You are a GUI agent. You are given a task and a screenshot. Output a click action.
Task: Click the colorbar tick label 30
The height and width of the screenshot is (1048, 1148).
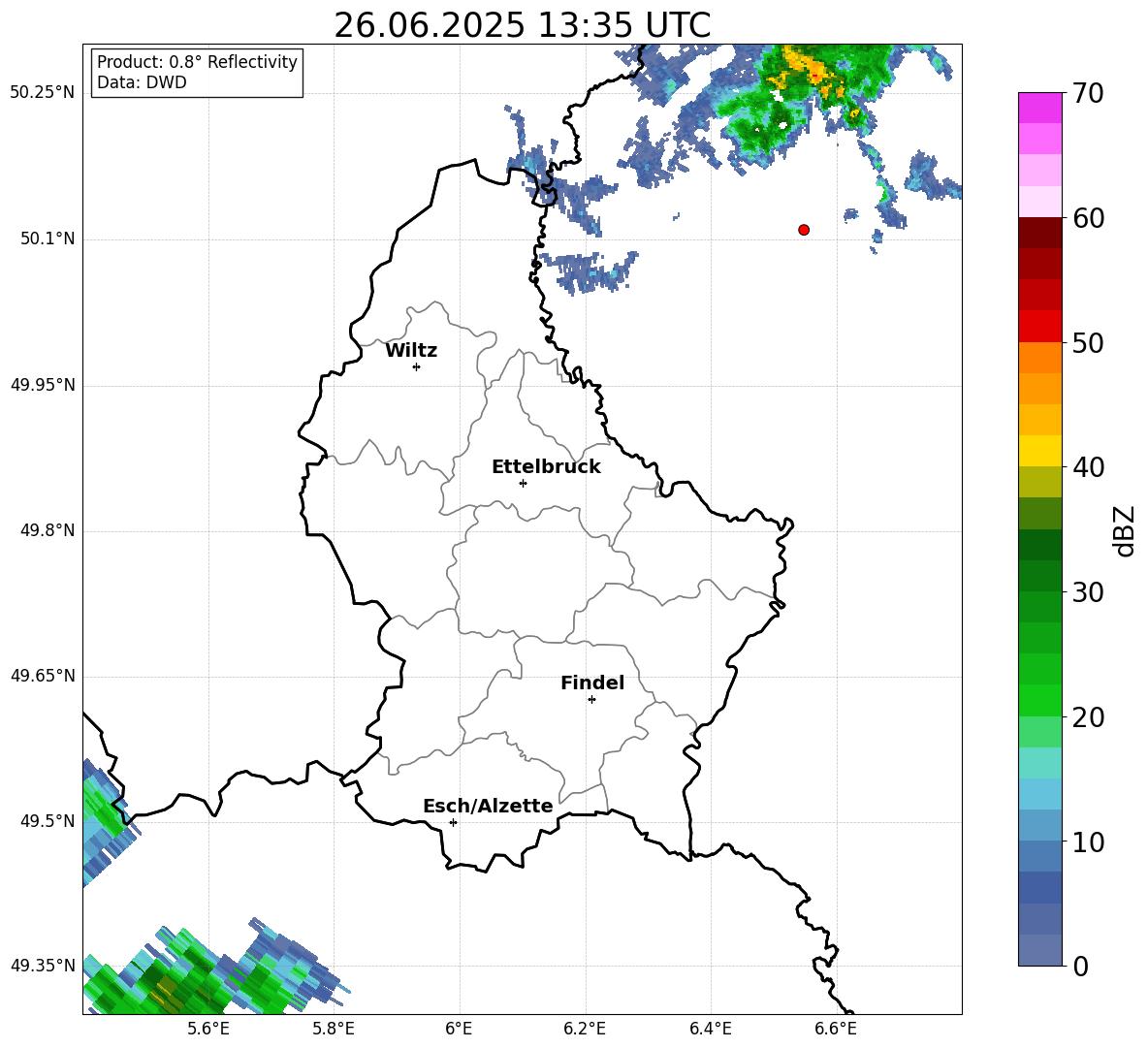pos(1088,592)
